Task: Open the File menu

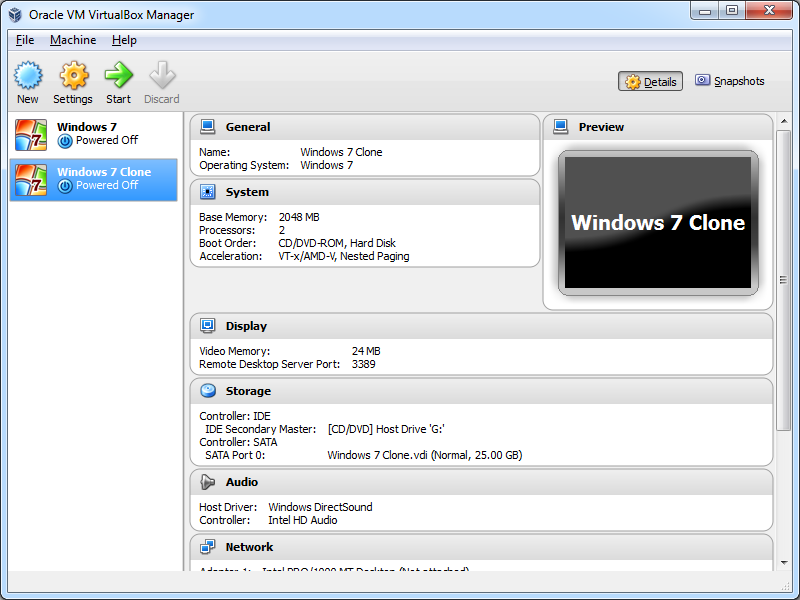Action: (x=25, y=40)
